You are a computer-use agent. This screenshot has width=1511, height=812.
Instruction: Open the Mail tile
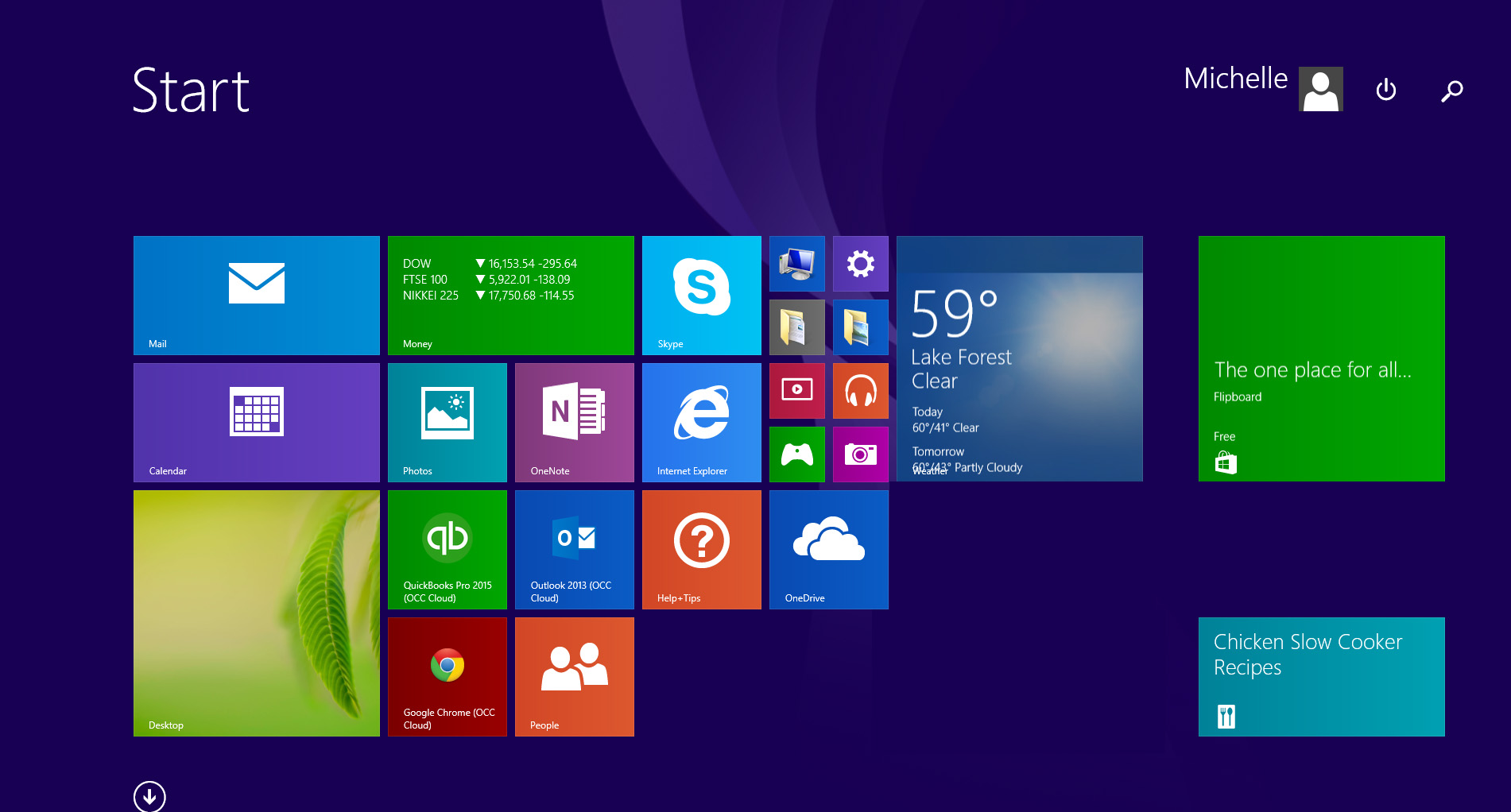click(256, 295)
